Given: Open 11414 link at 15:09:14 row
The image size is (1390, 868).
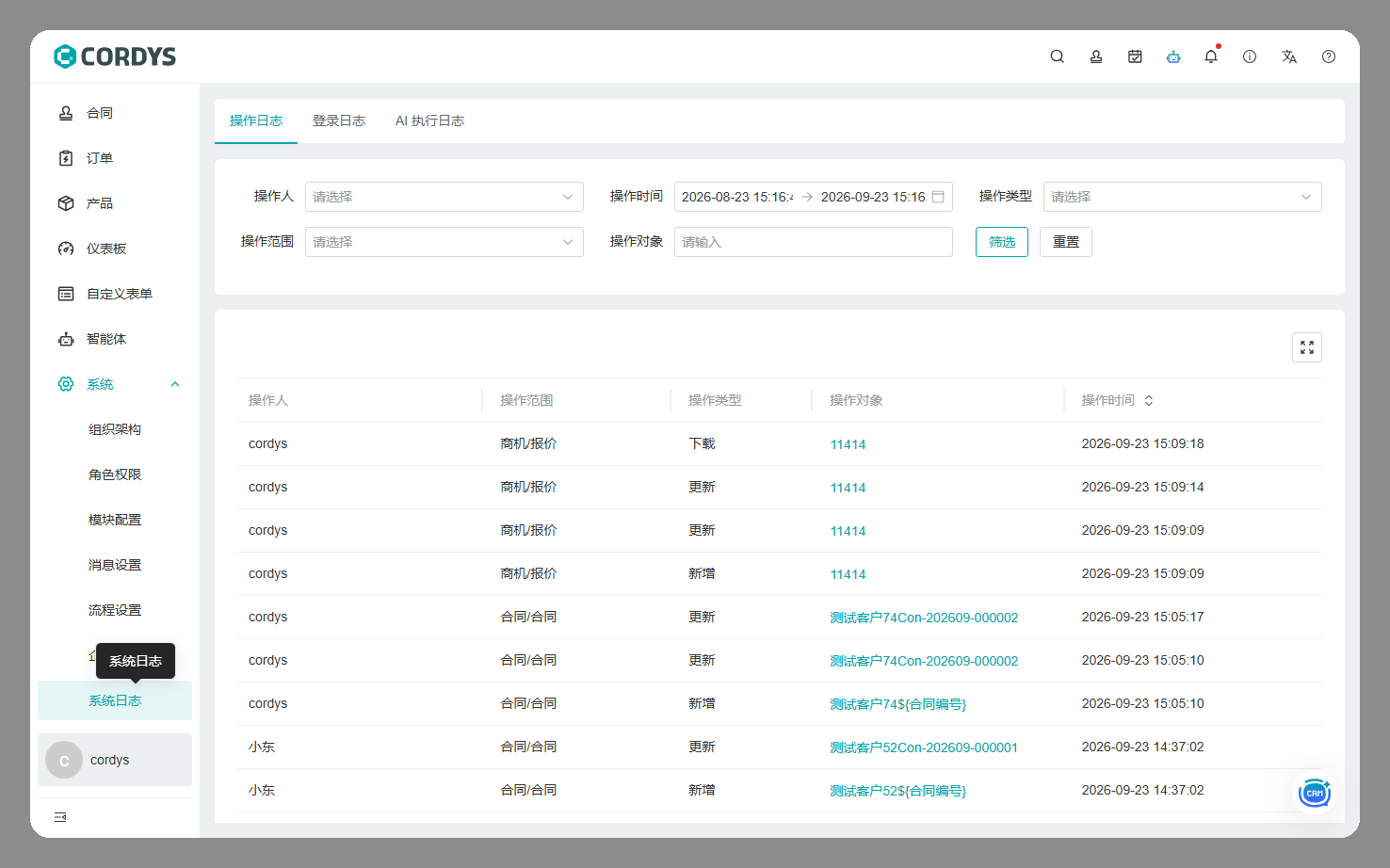Looking at the screenshot, I should (848, 488).
